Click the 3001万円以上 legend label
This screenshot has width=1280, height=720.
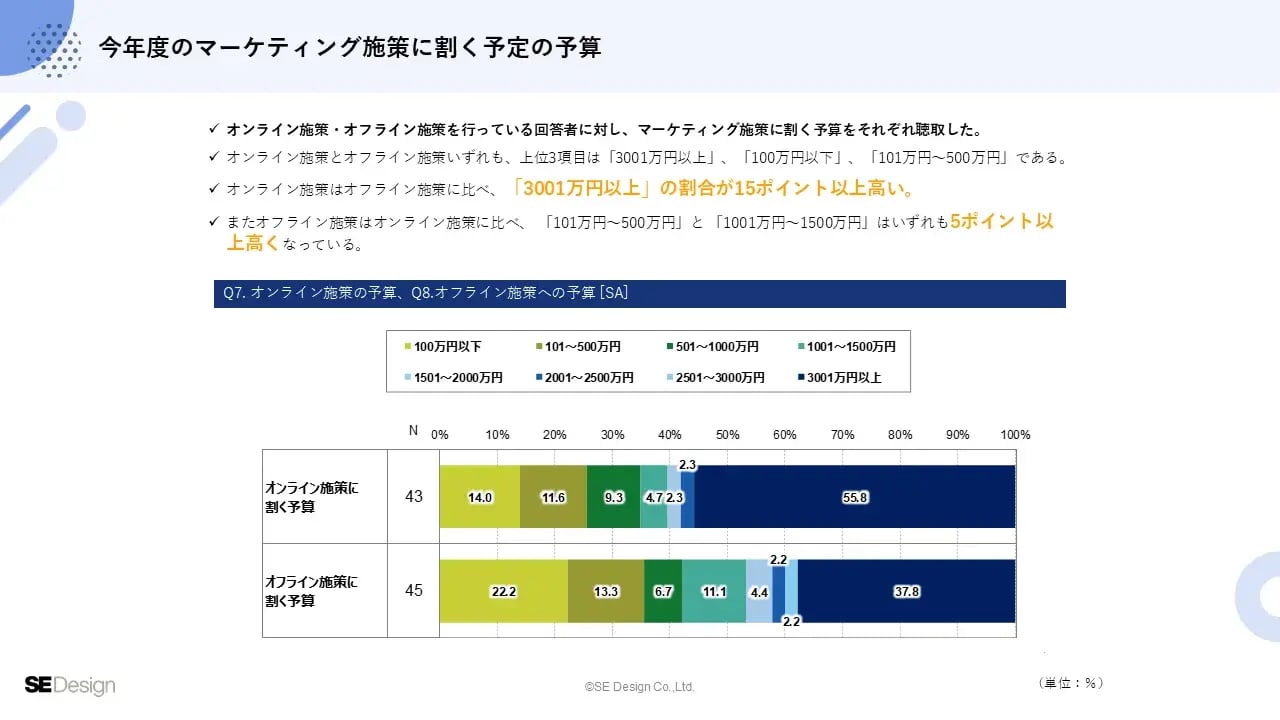coord(845,378)
